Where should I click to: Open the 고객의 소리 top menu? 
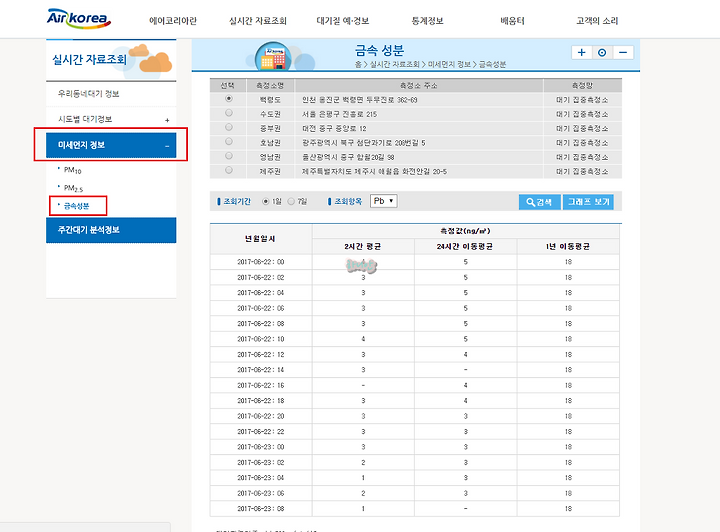pos(597,21)
